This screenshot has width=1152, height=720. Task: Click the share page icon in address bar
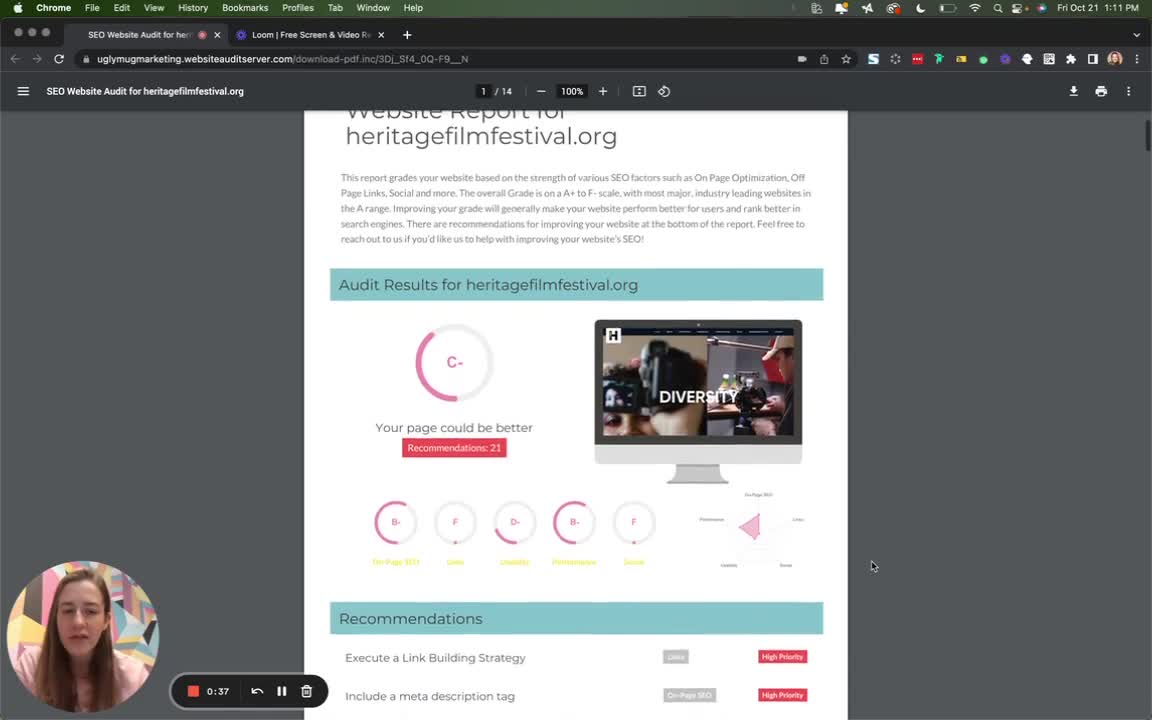[x=824, y=59]
